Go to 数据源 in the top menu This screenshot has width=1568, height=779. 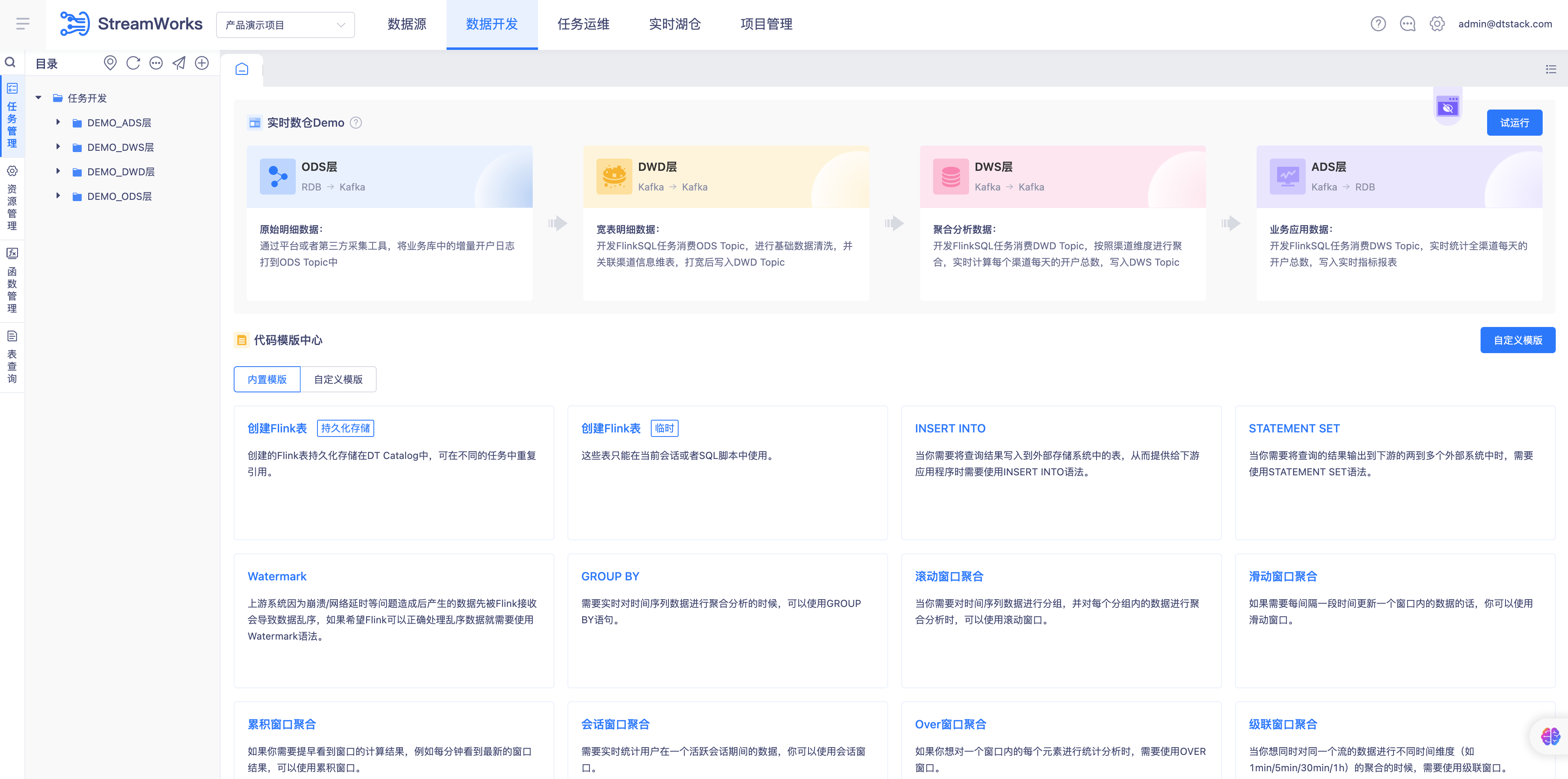coord(407,25)
